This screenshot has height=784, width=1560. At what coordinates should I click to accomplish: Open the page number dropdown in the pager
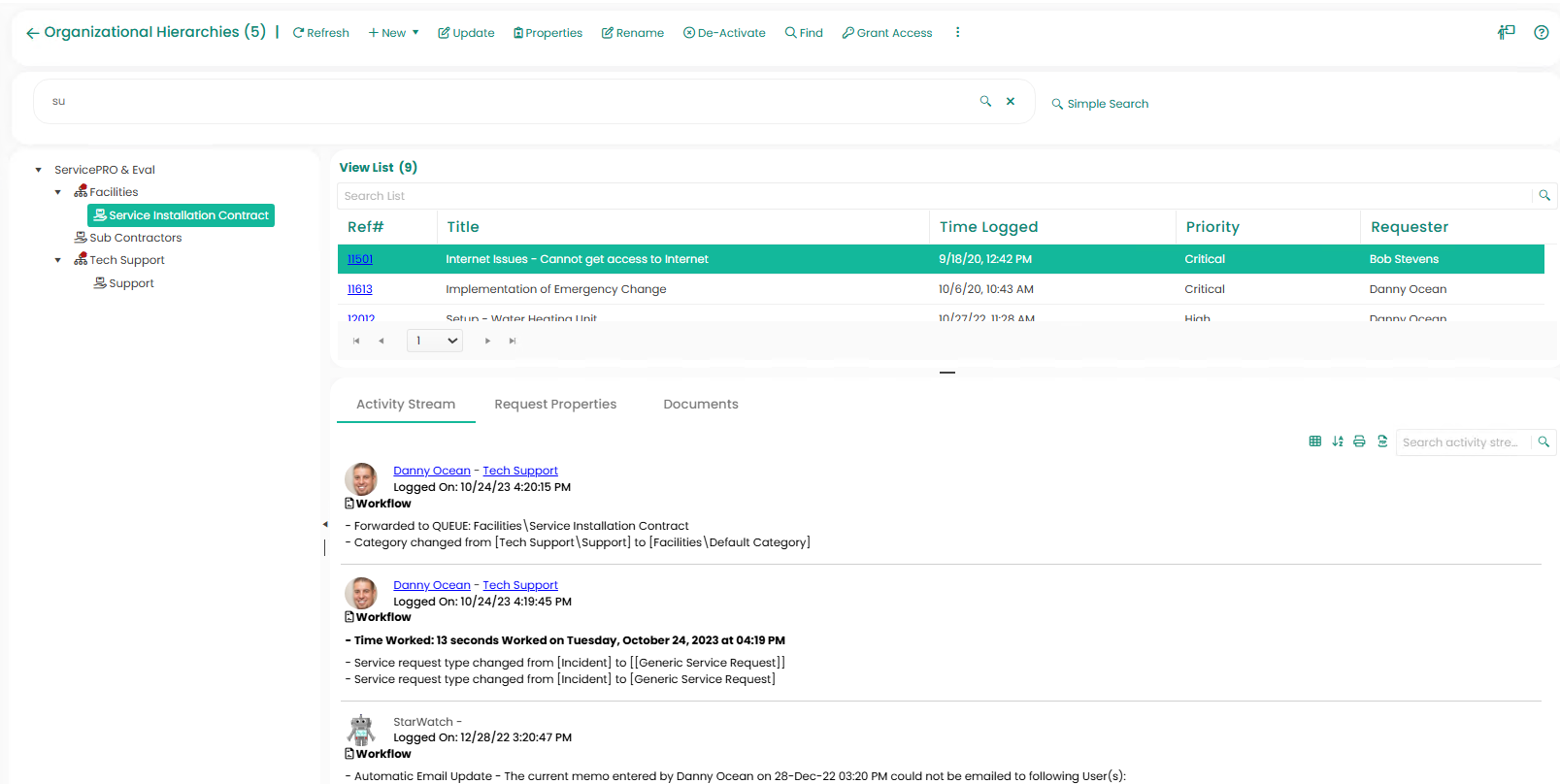434,341
